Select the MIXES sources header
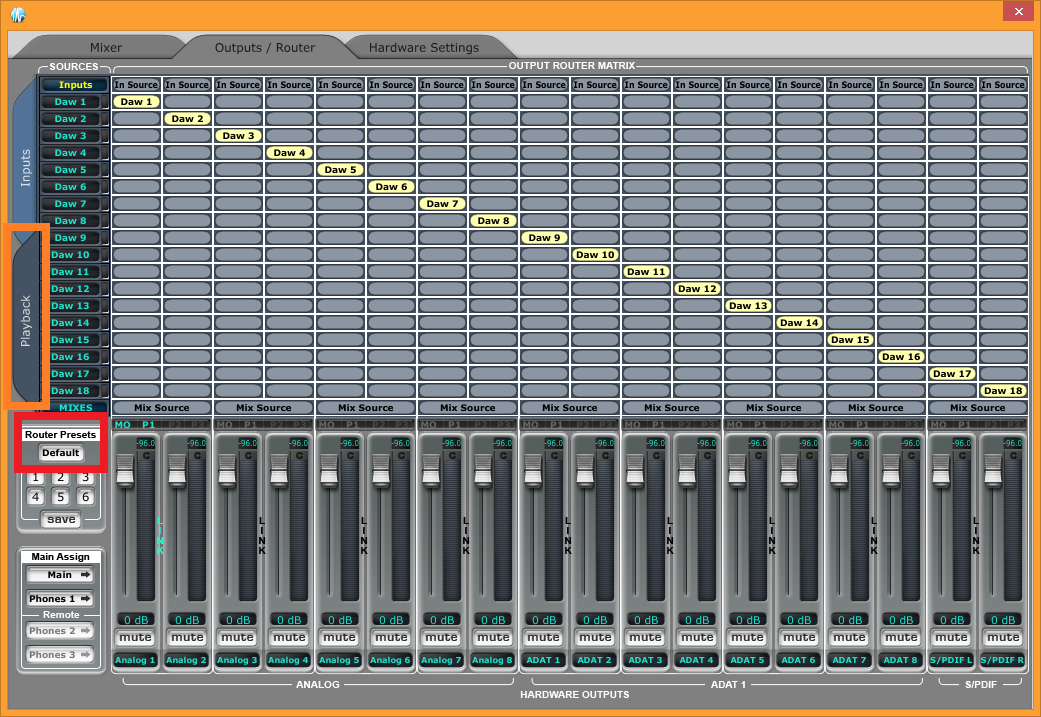 [x=75, y=408]
